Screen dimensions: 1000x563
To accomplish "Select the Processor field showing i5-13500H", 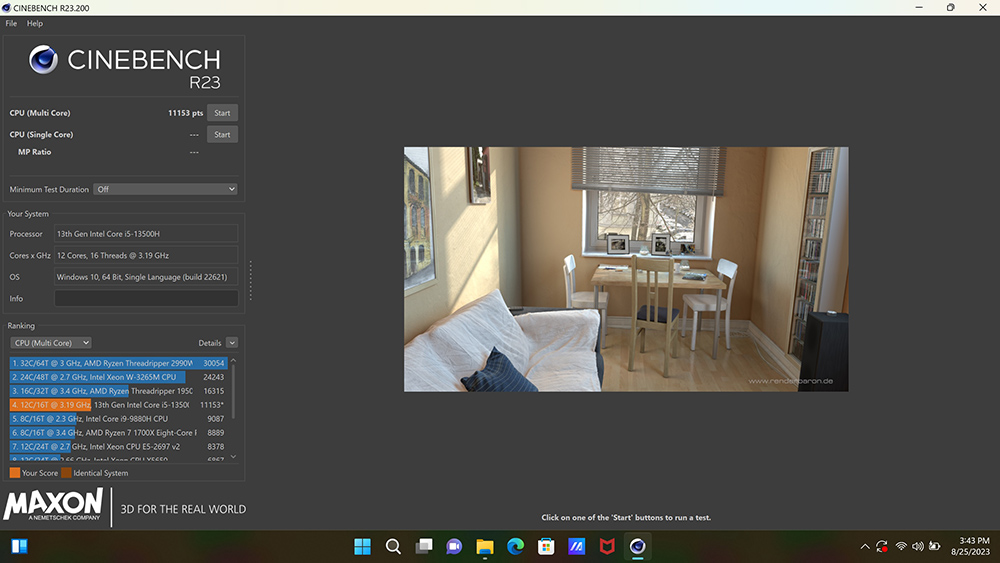I will [x=146, y=234].
